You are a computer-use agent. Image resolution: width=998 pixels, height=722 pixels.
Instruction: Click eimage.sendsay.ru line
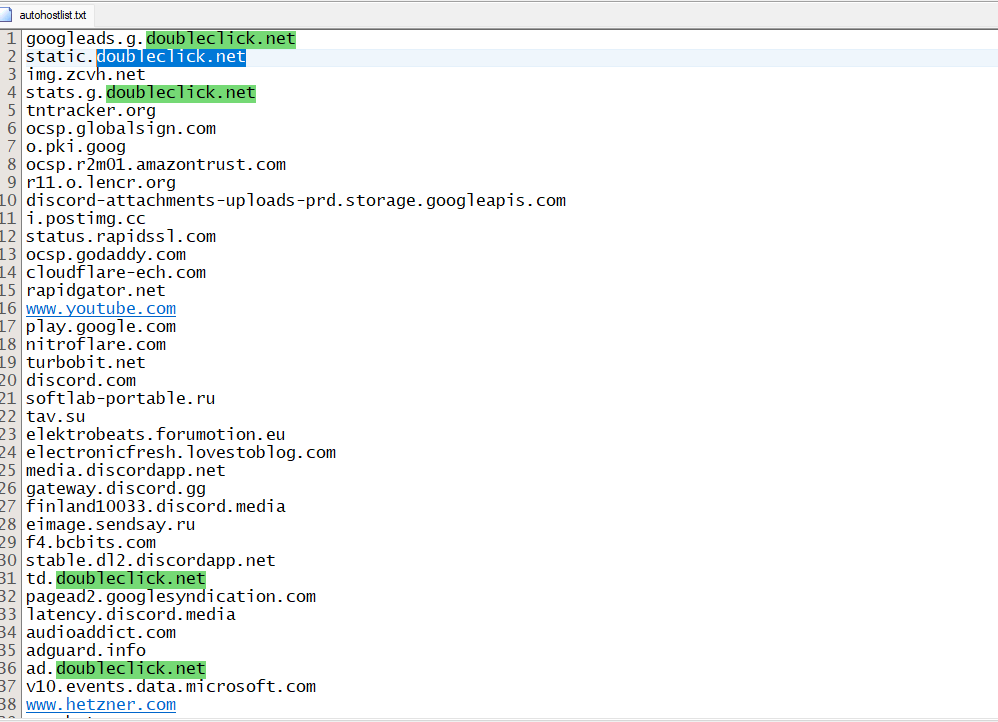click(x=111, y=525)
